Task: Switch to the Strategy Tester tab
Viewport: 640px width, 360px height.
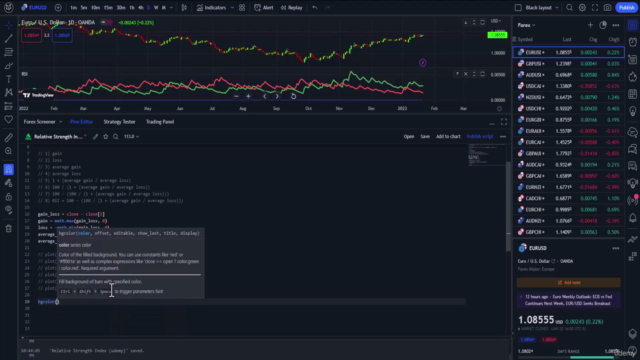Action: coord(119,122)
